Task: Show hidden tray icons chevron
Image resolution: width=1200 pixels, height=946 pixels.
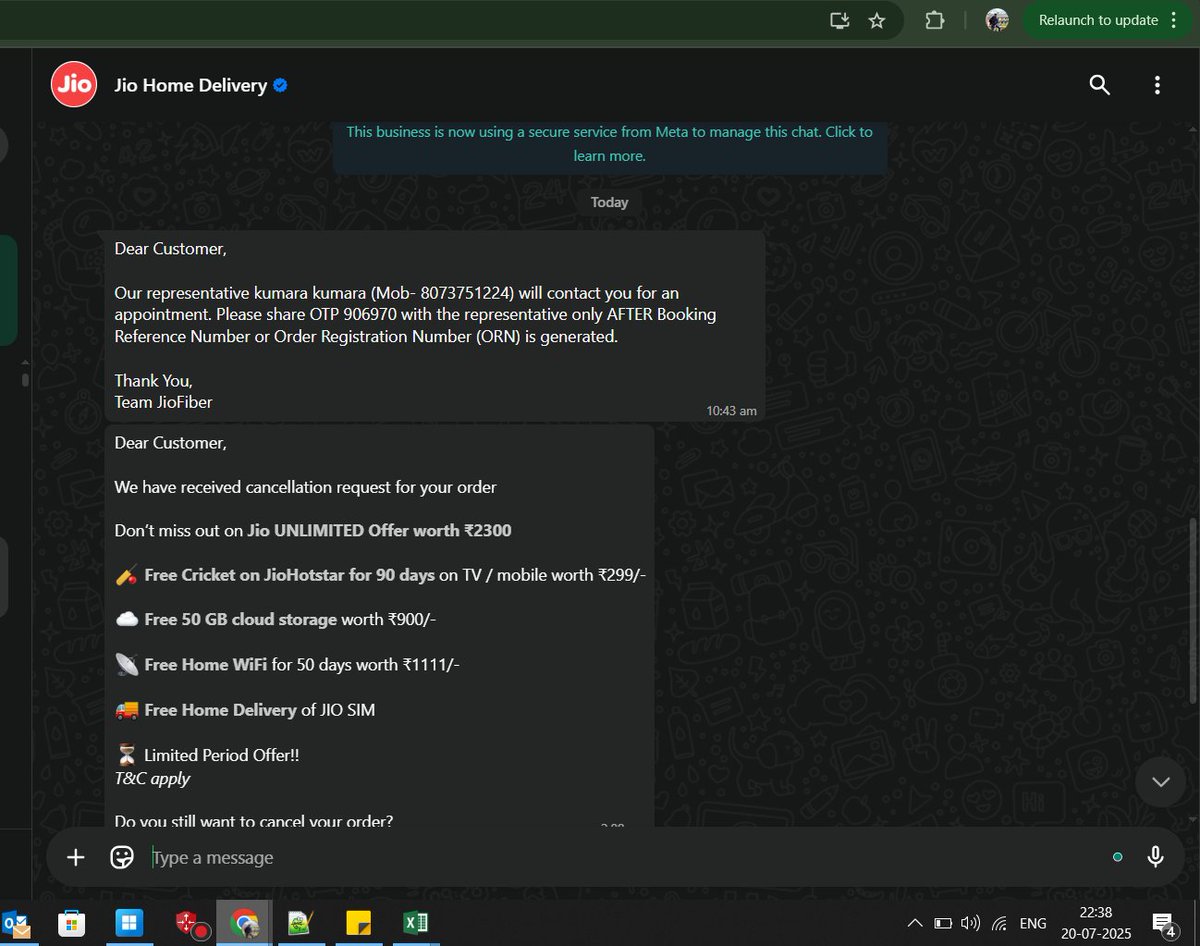Action: pyautogui.click(x=915, y=923)
